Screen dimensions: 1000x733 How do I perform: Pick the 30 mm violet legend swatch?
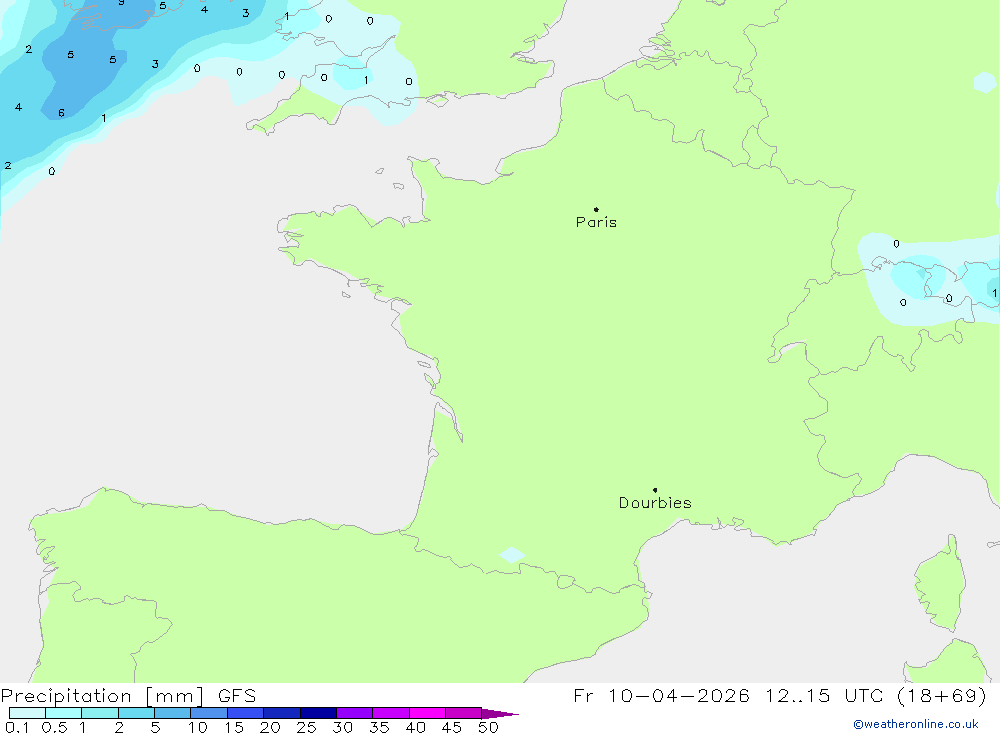click(x=354, y=713)
